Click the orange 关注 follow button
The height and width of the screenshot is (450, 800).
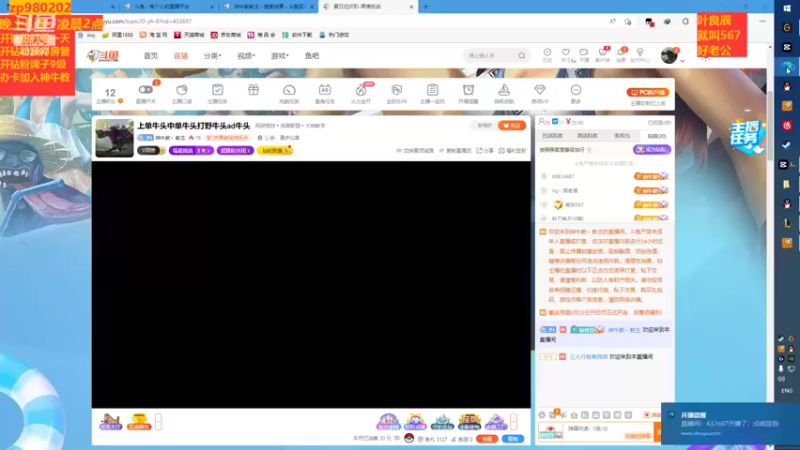coord(512,126)
